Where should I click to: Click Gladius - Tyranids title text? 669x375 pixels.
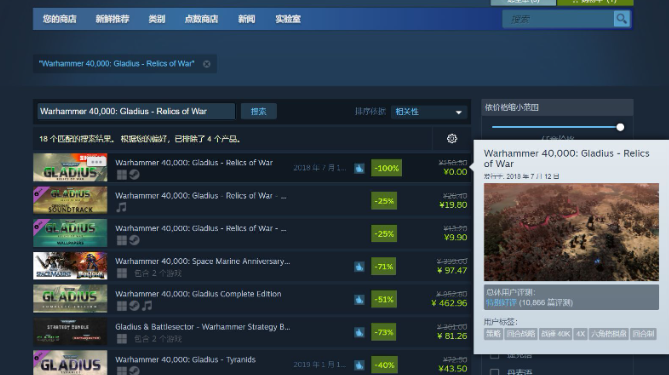coord(185,360)
